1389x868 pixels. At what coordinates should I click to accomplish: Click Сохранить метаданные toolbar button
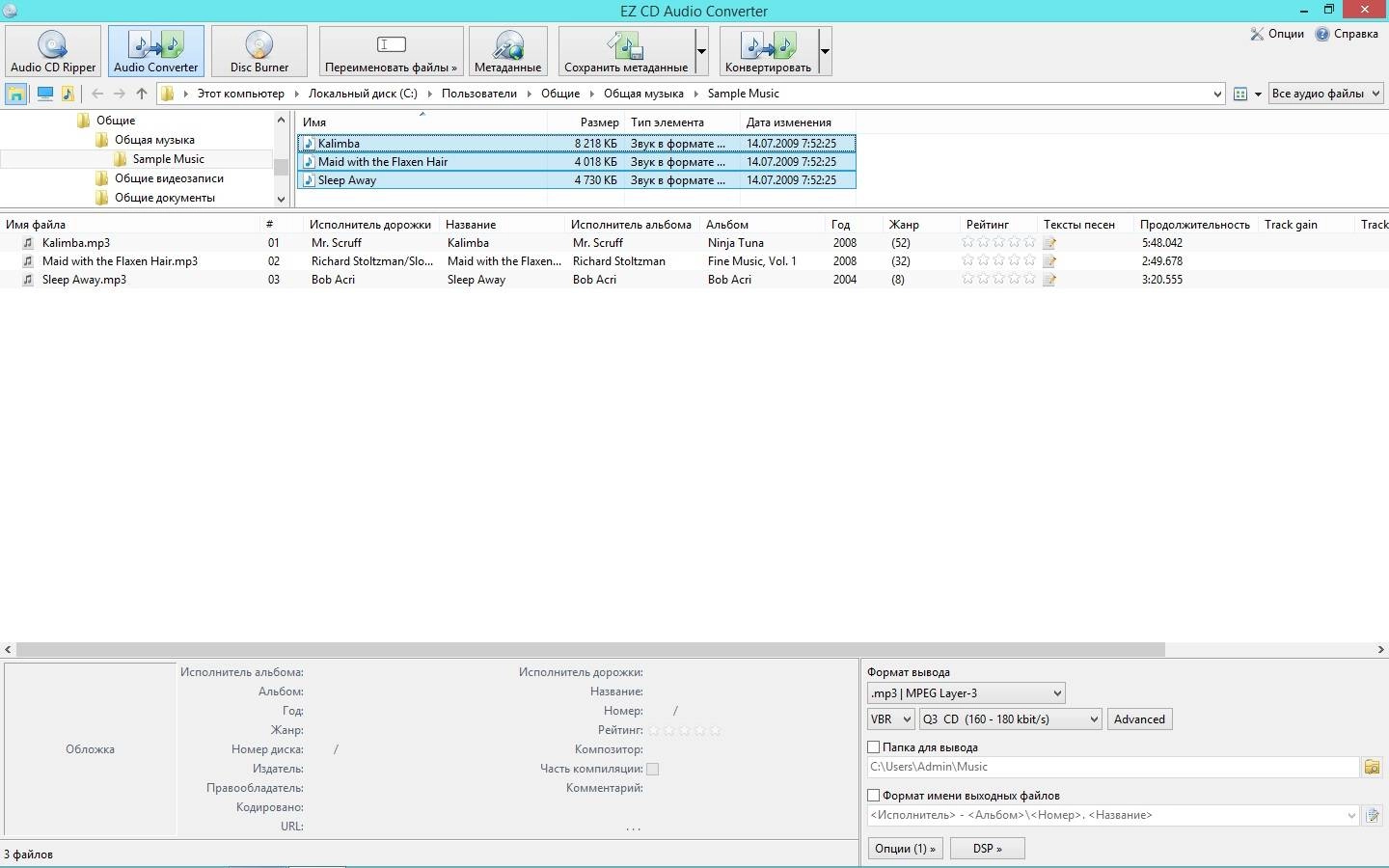click(626, 51)
